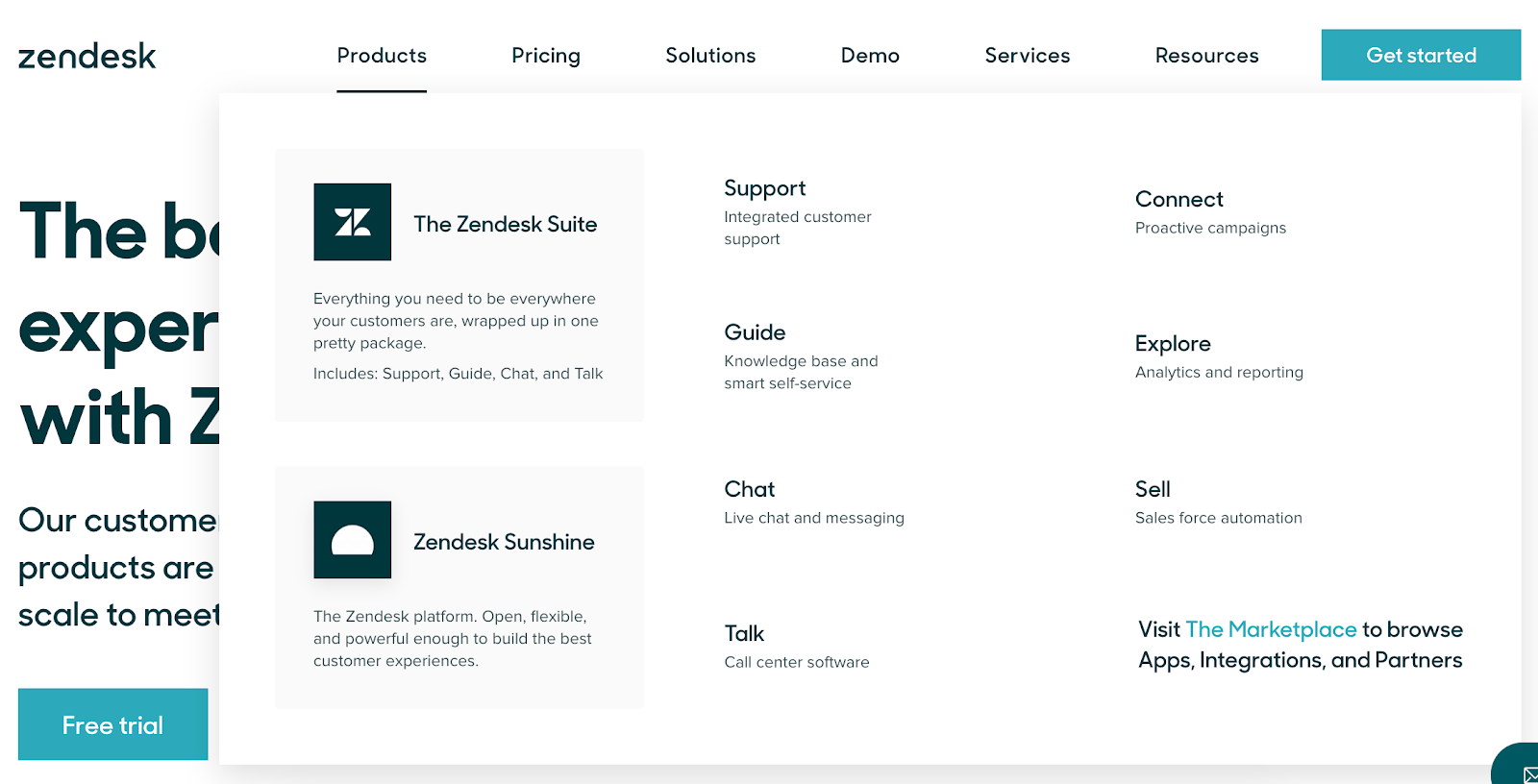Viewport: 1538px width, 784px height.
Task: Go to the Pricing page
Action: tap(546, 56)
